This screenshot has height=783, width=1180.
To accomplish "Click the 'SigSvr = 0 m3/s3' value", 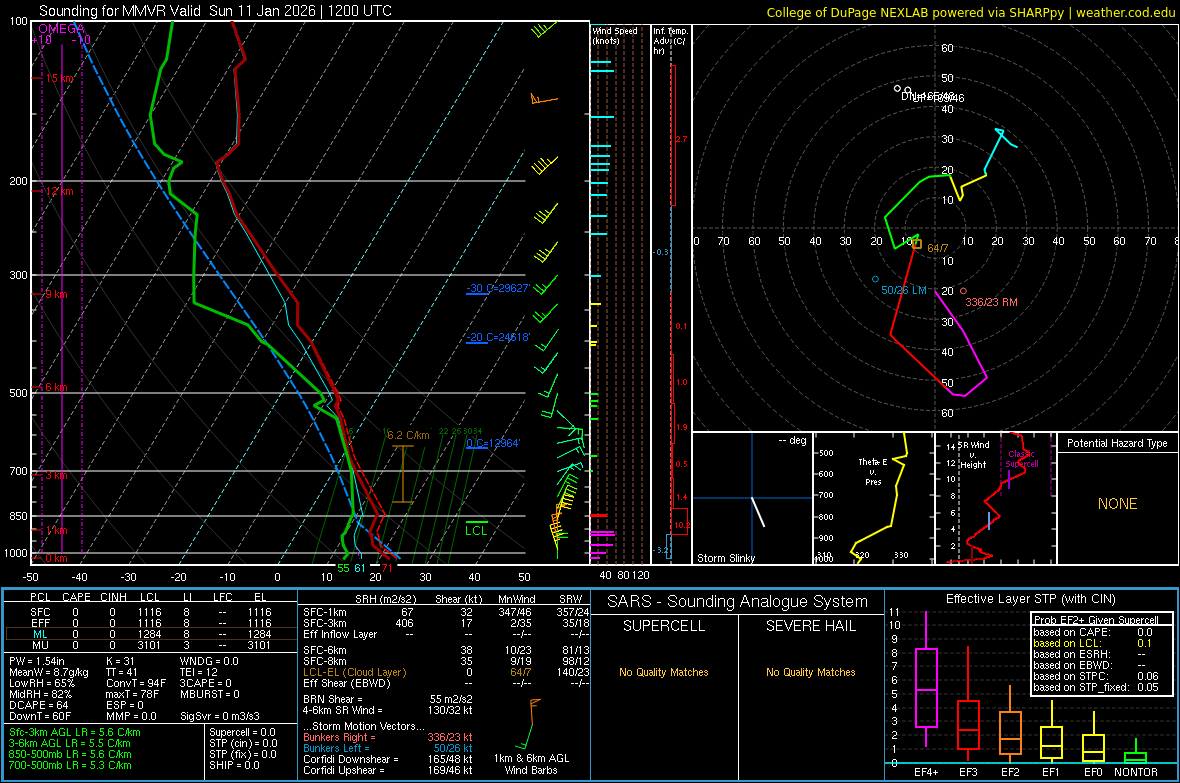I will coord(220,716).
